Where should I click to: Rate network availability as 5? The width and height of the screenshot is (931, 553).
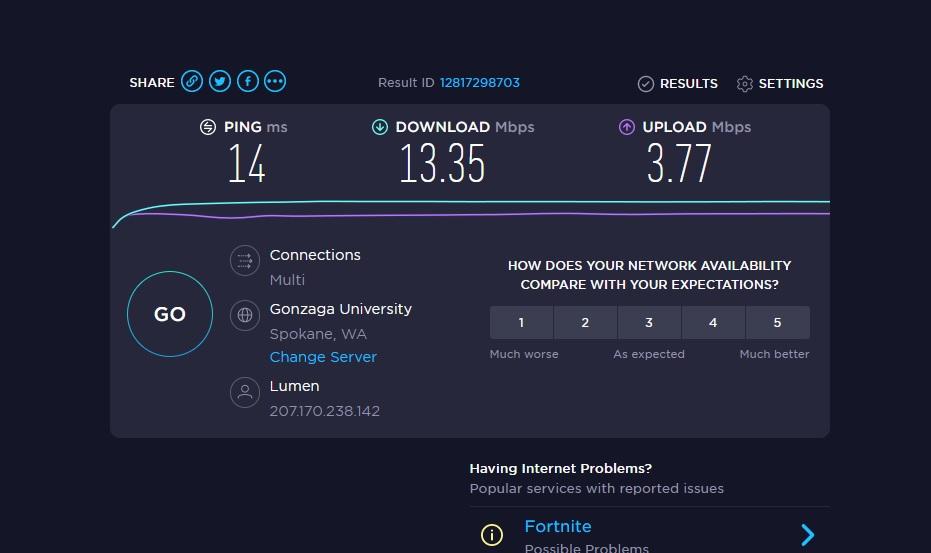coord(777,323)
